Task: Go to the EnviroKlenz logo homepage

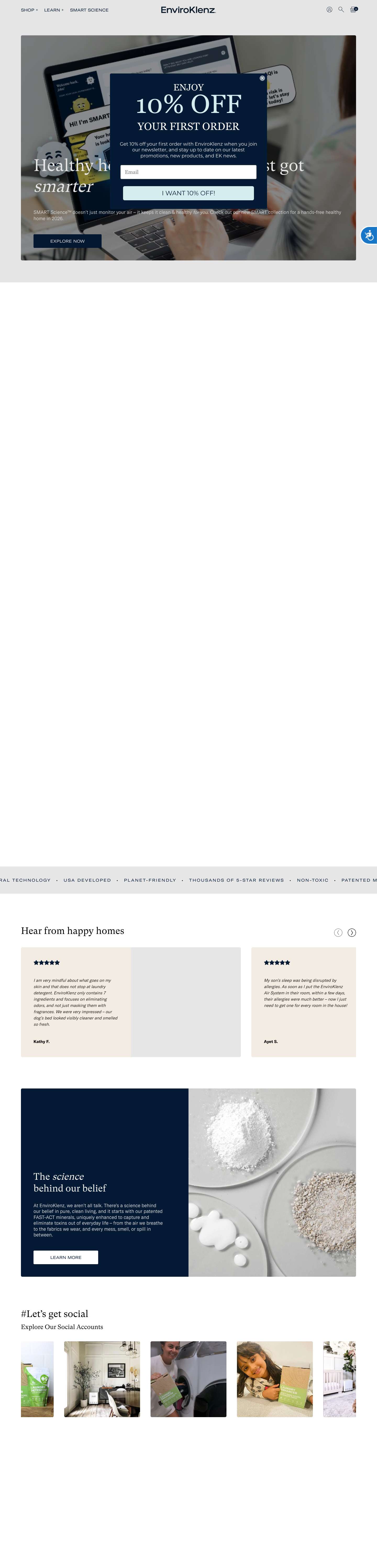Action: pyautogui.click(x=188, y=10)
